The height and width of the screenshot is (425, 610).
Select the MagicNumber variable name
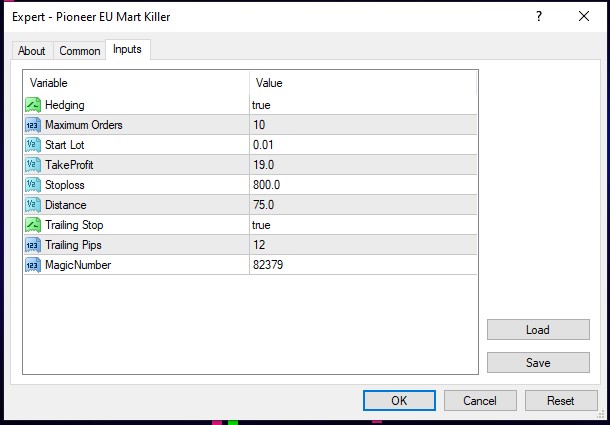tap(78, 265)
